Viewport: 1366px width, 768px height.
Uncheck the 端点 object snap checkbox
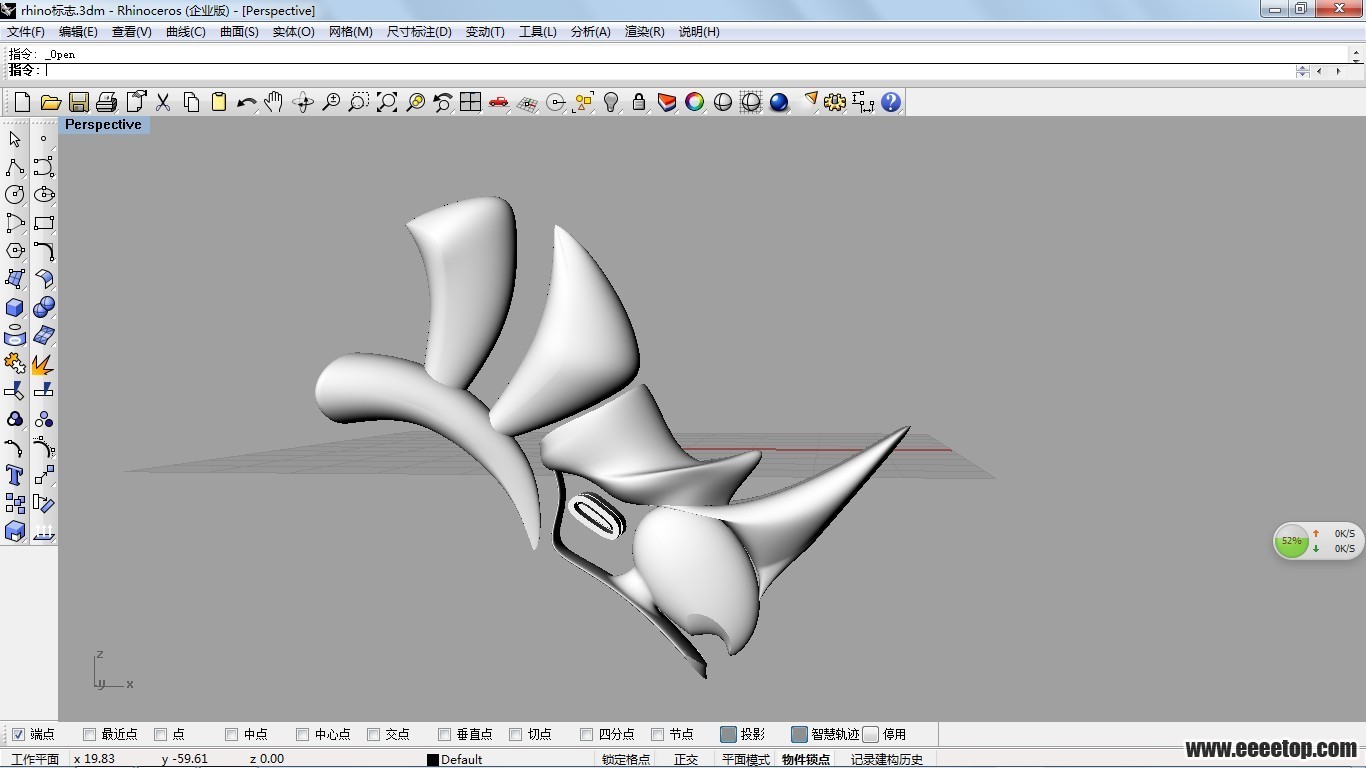[18, 734]
